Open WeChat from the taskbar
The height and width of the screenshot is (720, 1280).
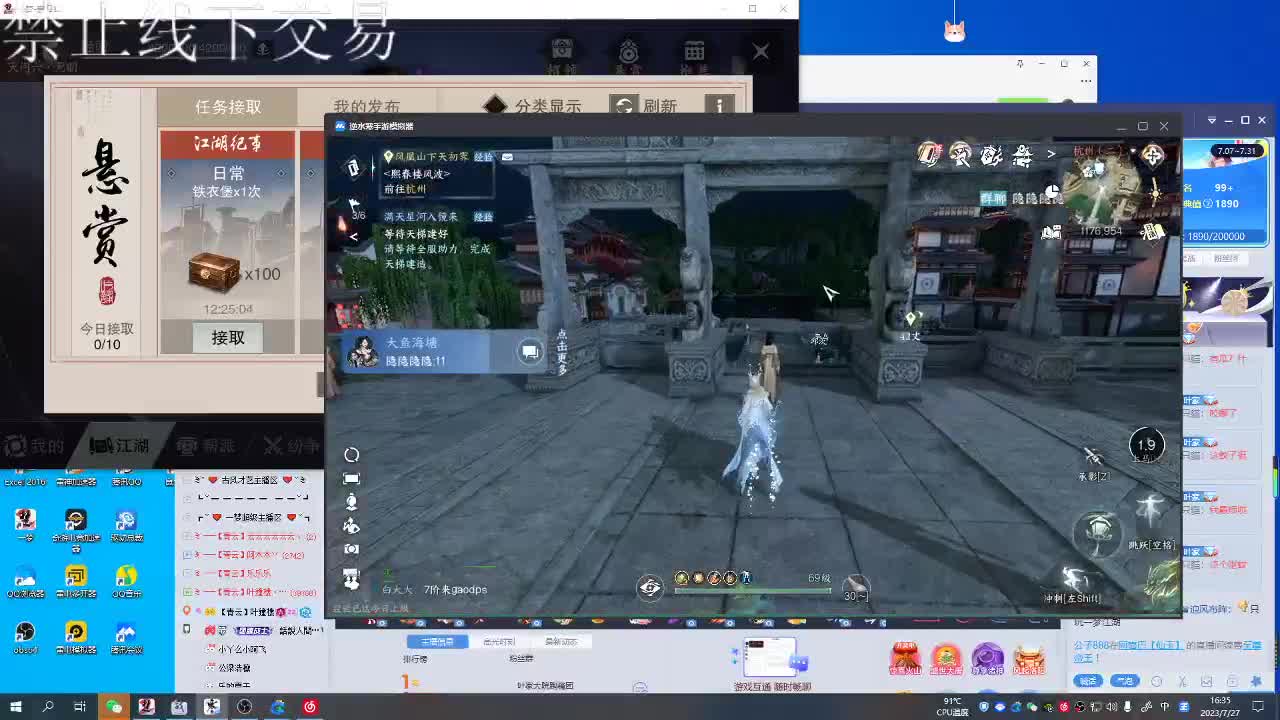[x=114, y=707]
